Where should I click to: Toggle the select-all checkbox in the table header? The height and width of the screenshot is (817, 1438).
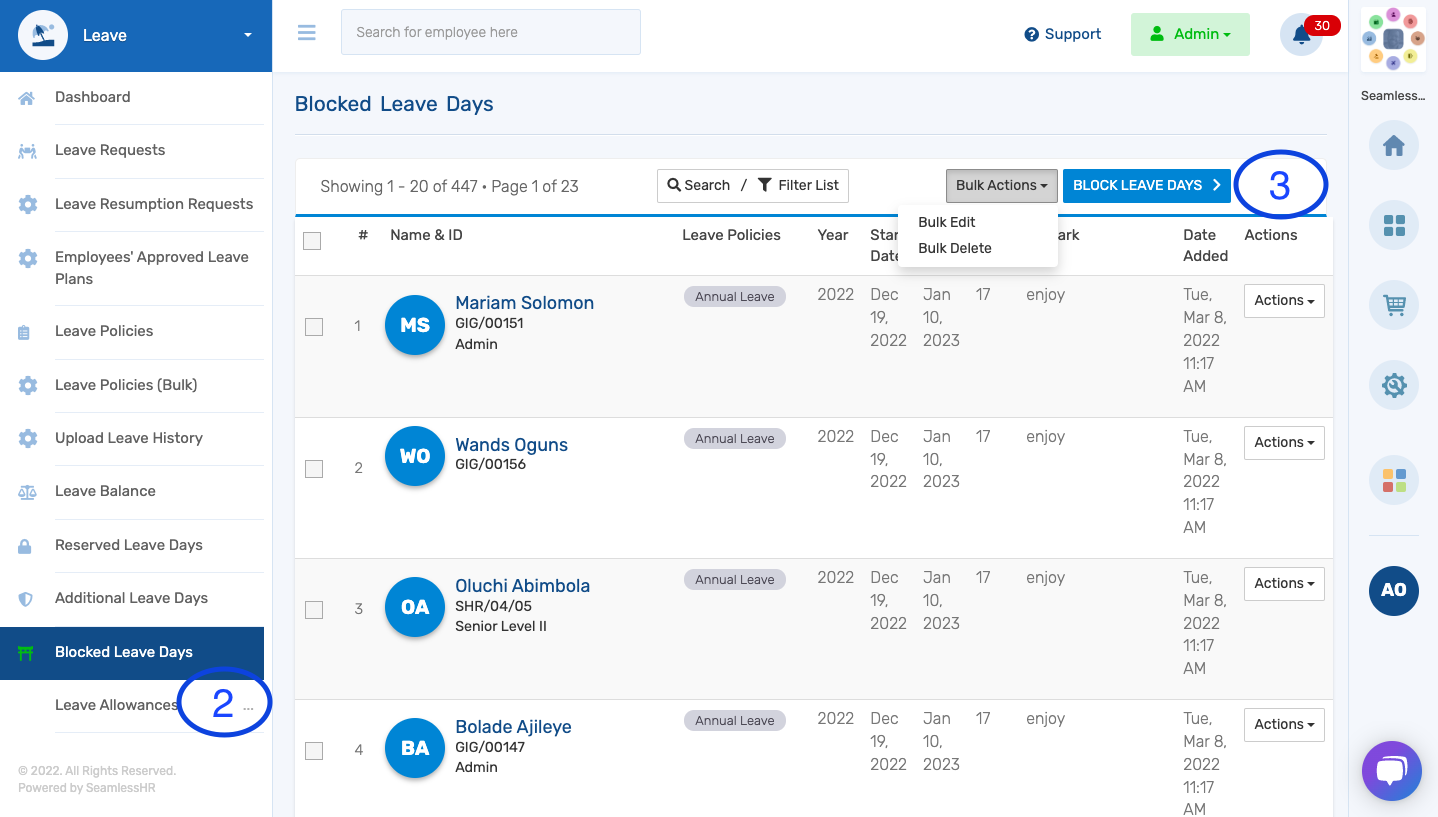[x=312, y=241]
